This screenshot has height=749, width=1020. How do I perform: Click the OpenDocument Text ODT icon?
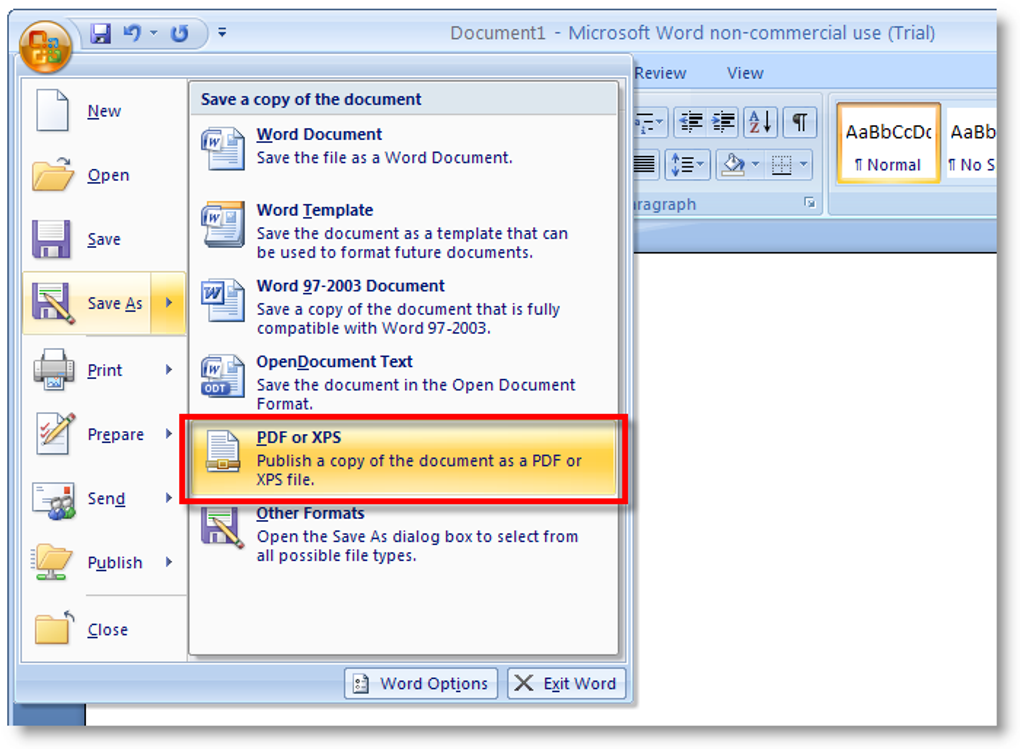click(x=222, y=375)
